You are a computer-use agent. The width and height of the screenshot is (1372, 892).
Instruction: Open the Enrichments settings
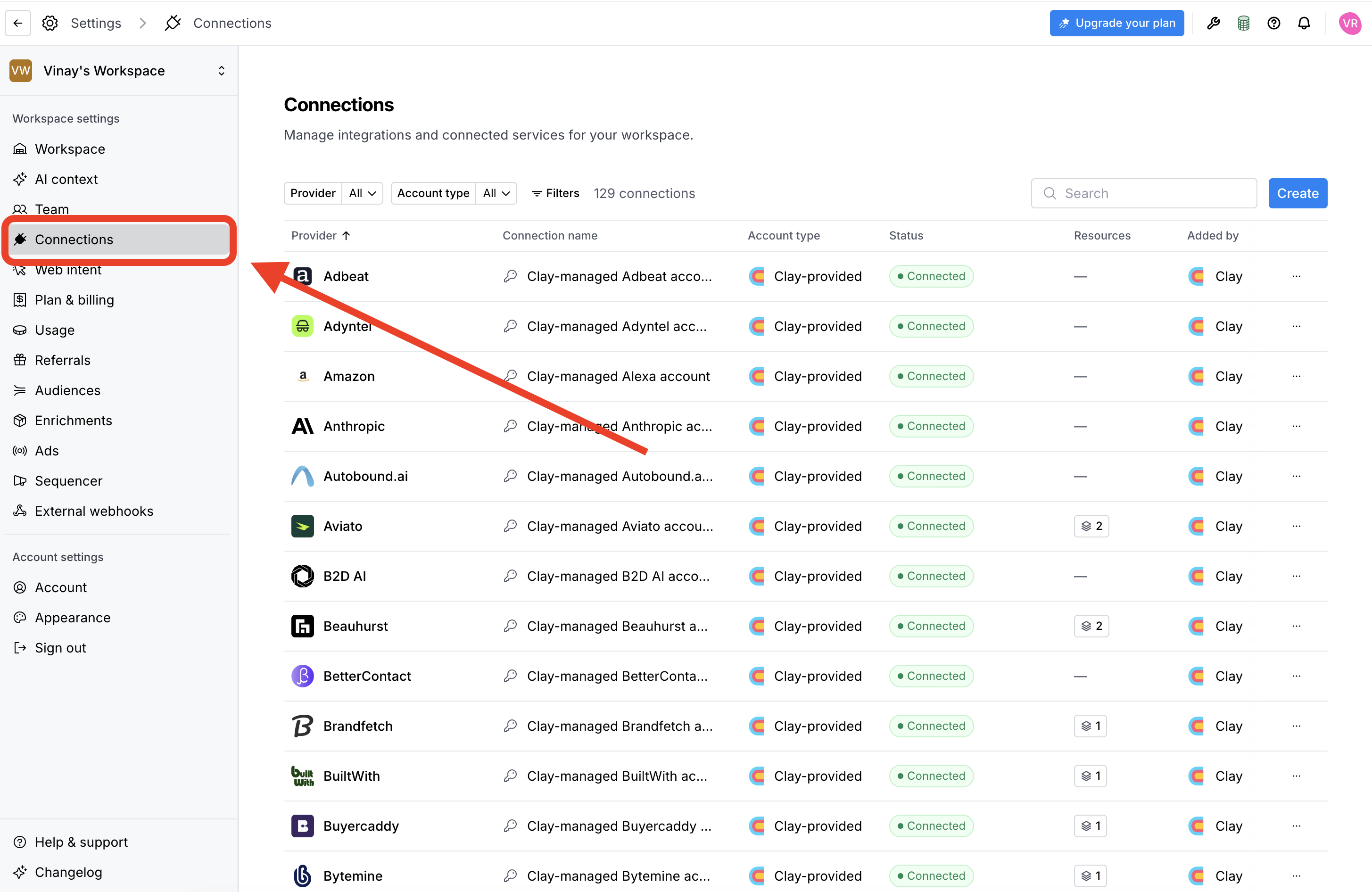click(x=119, y=421)
